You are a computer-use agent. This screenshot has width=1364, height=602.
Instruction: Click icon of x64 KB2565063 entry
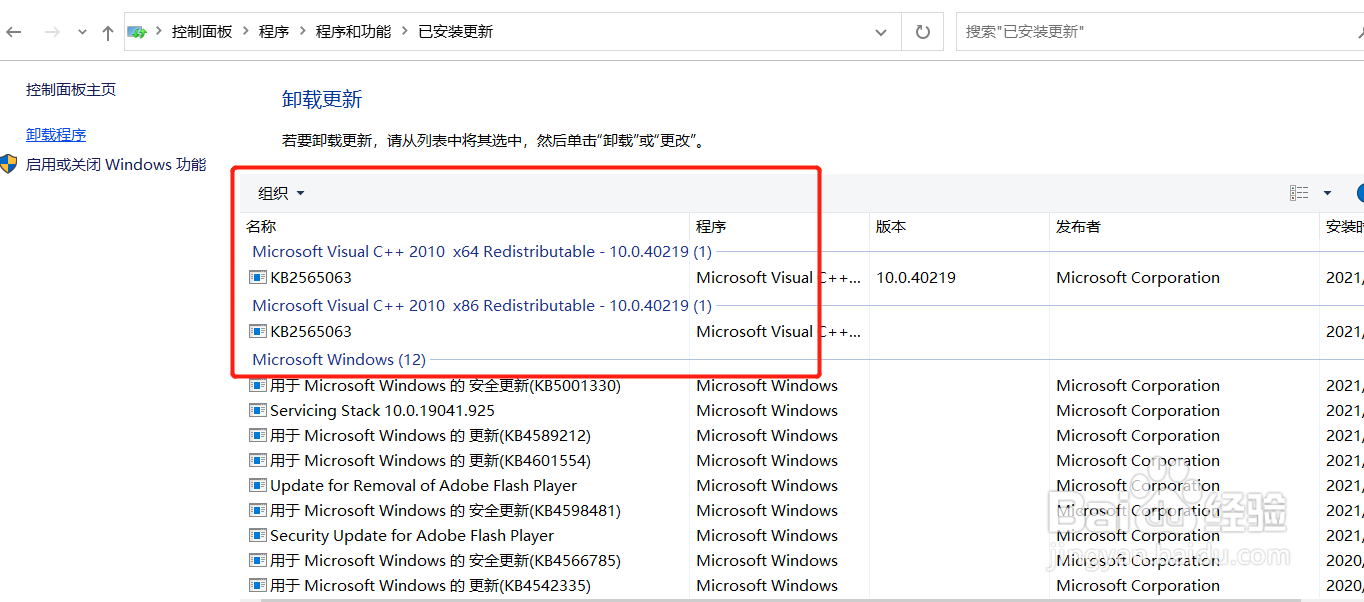click(258, 277)
